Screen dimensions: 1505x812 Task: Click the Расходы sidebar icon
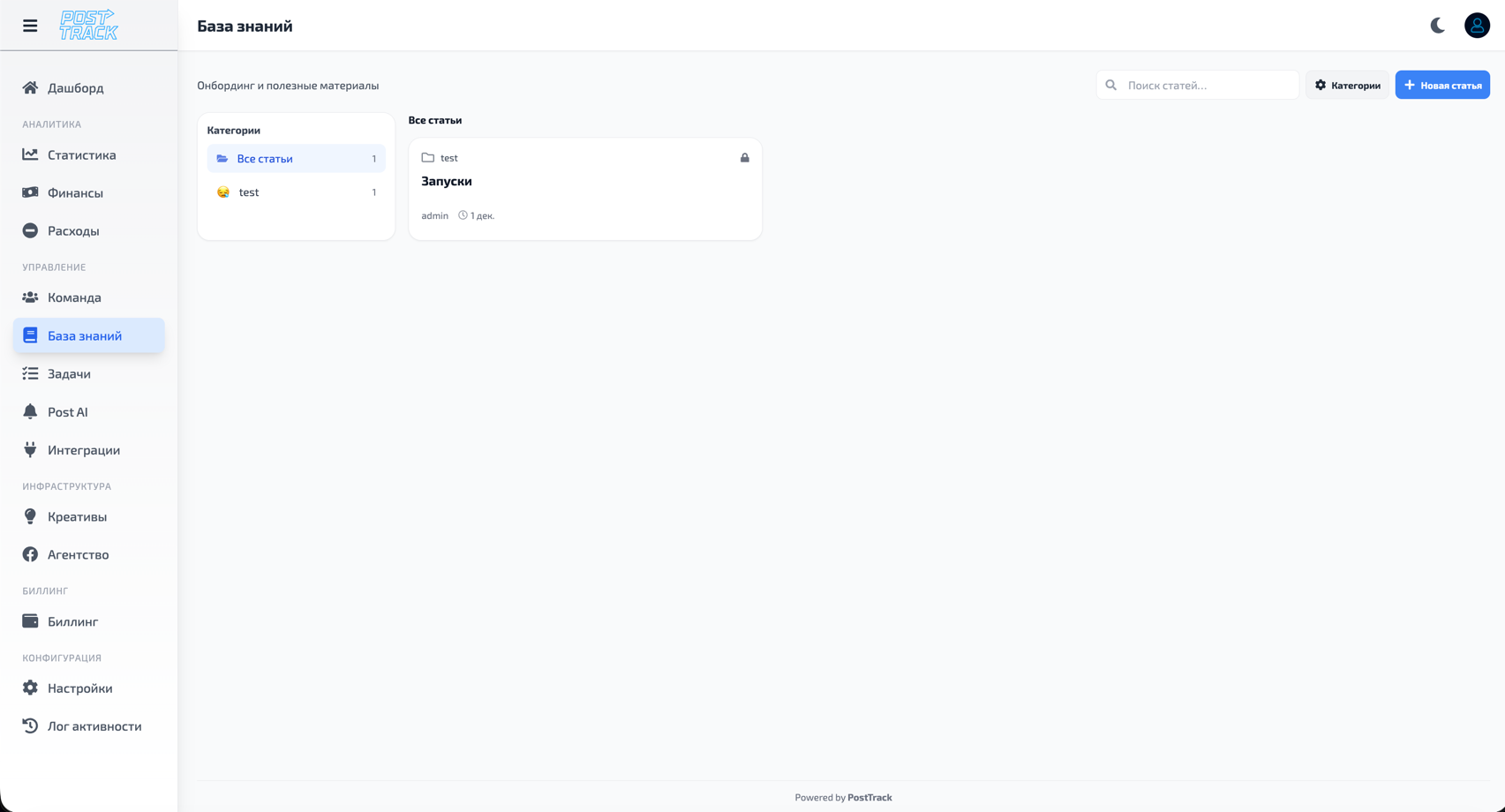30,230
